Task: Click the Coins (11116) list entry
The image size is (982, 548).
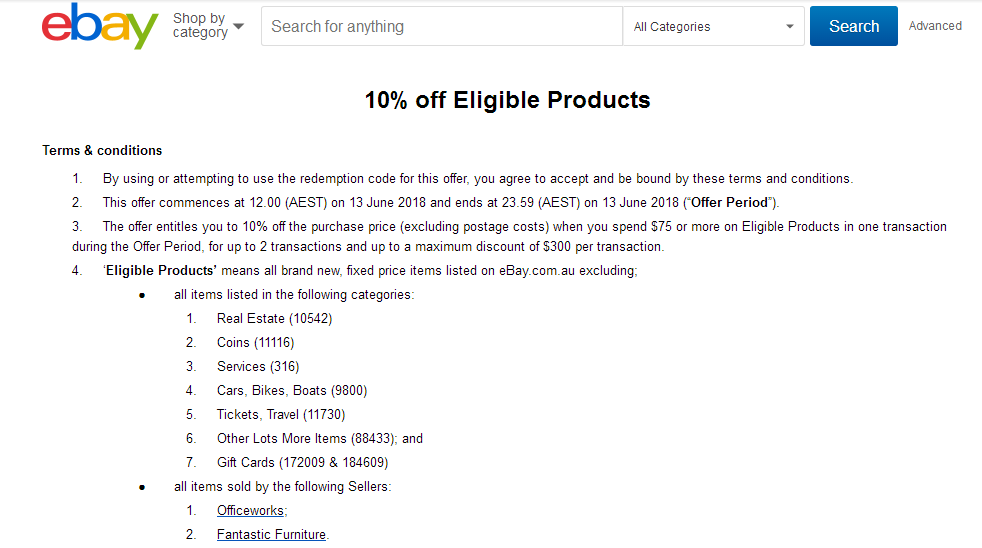Action: pyautogui.click(x=256, y=343)
